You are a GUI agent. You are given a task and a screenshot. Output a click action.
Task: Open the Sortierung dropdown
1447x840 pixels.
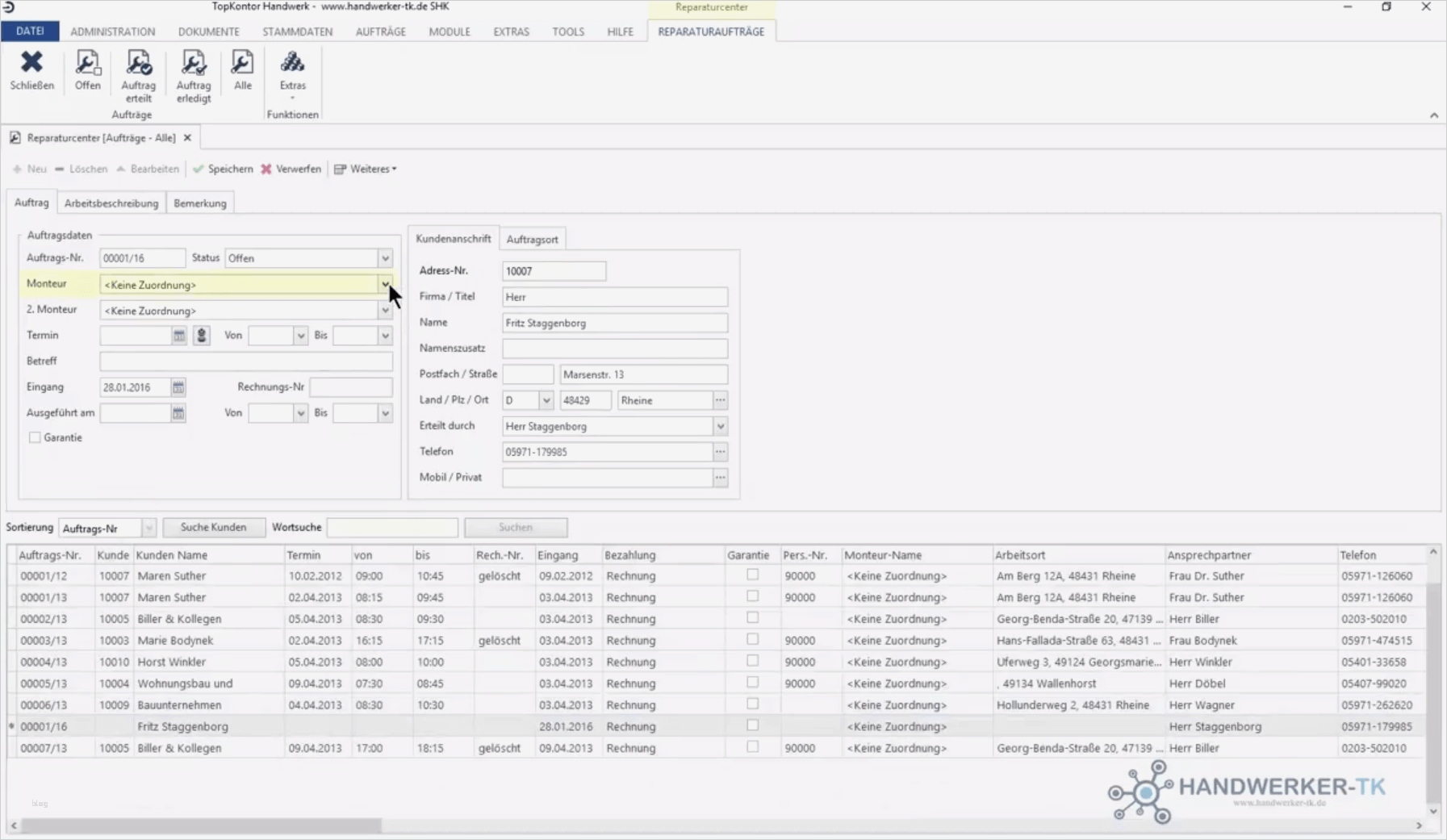coord(148,529)
